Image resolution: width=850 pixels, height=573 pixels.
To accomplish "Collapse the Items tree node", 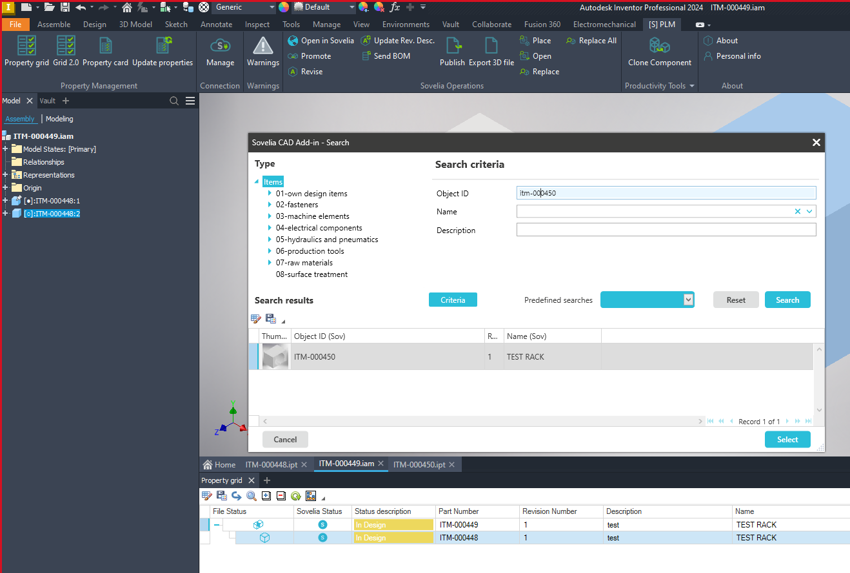I will point(257,182).
